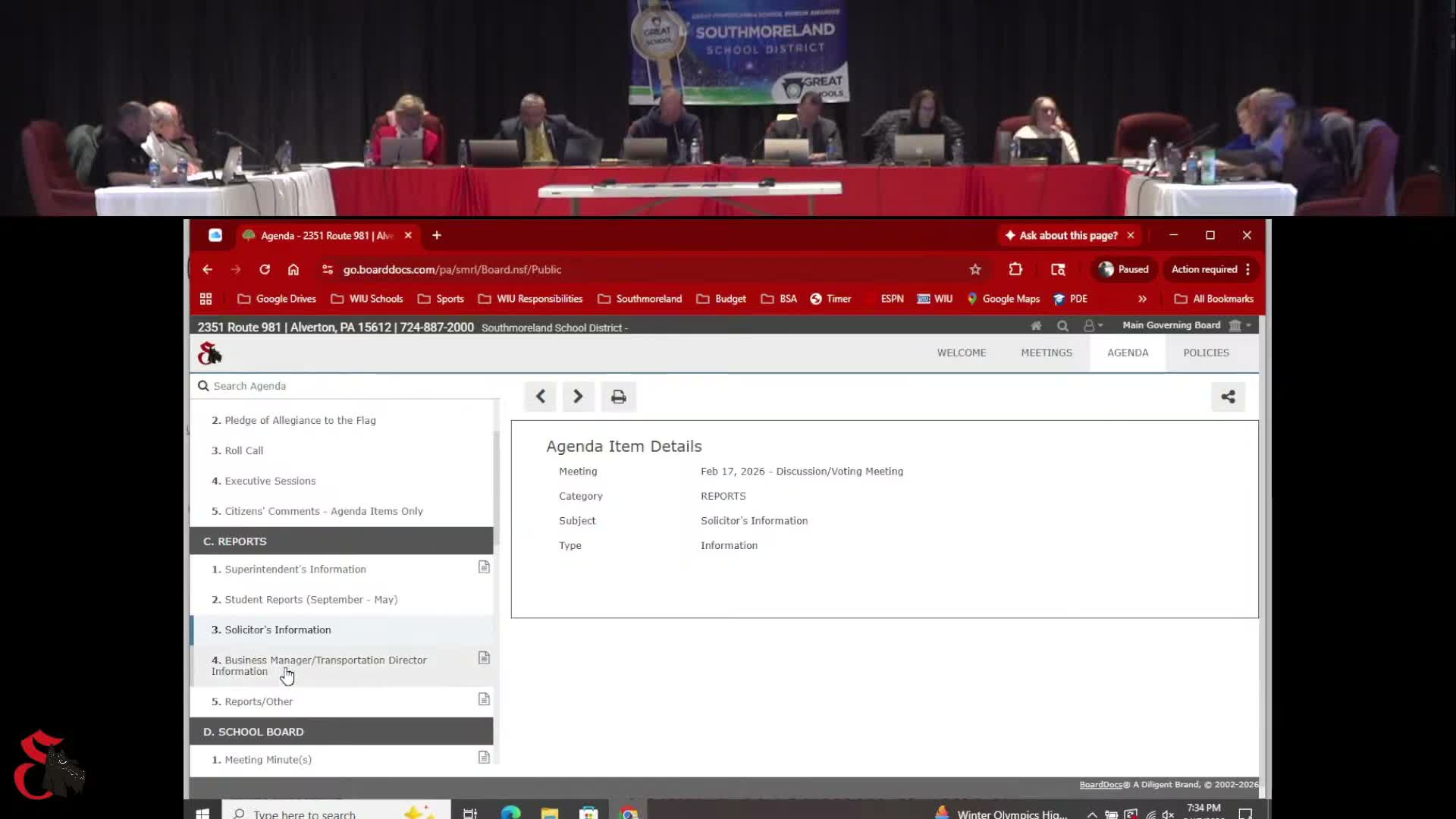The height and width of the screenshot is (819, 1456).
Task: Click the share icon in agenda details
Action: coord(1228,397)
